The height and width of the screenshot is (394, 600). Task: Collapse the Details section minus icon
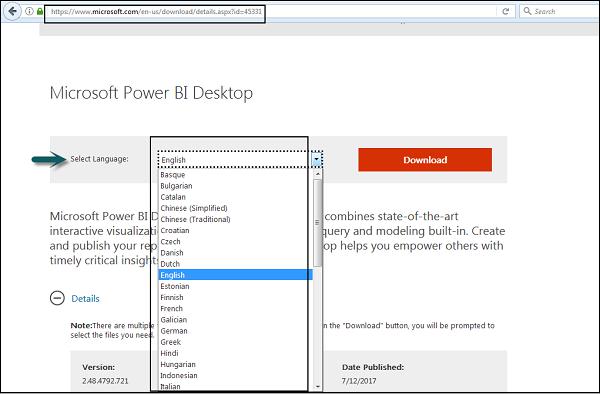[57, 298]
